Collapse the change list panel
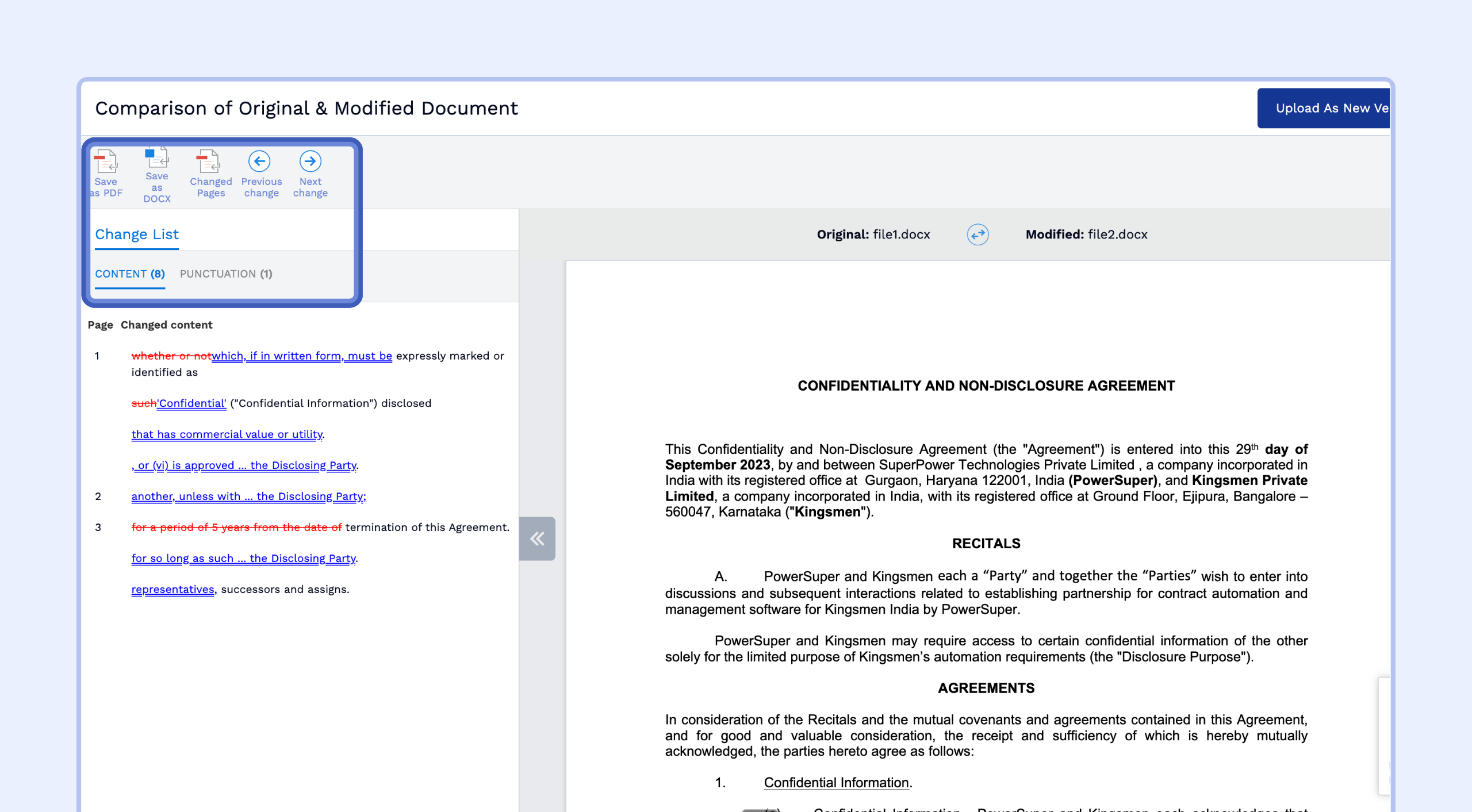Image resolution: width=1472 pixels, height=812 pixels. click(x=537, y=538)
